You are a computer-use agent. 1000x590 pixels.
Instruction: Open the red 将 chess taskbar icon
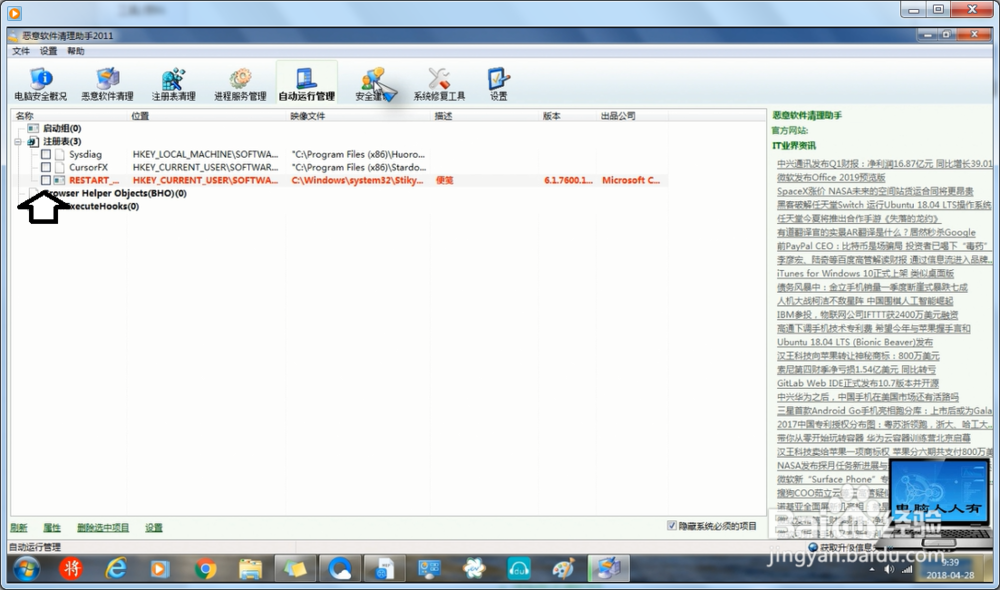71,568
